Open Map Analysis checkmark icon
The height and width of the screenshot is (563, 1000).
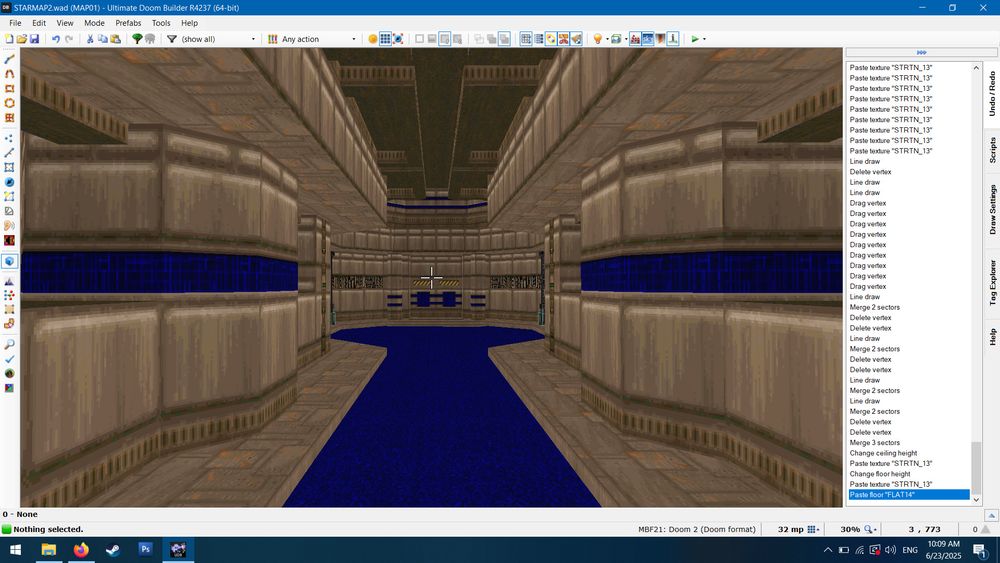pyautogui.click(x=9, y=359)
